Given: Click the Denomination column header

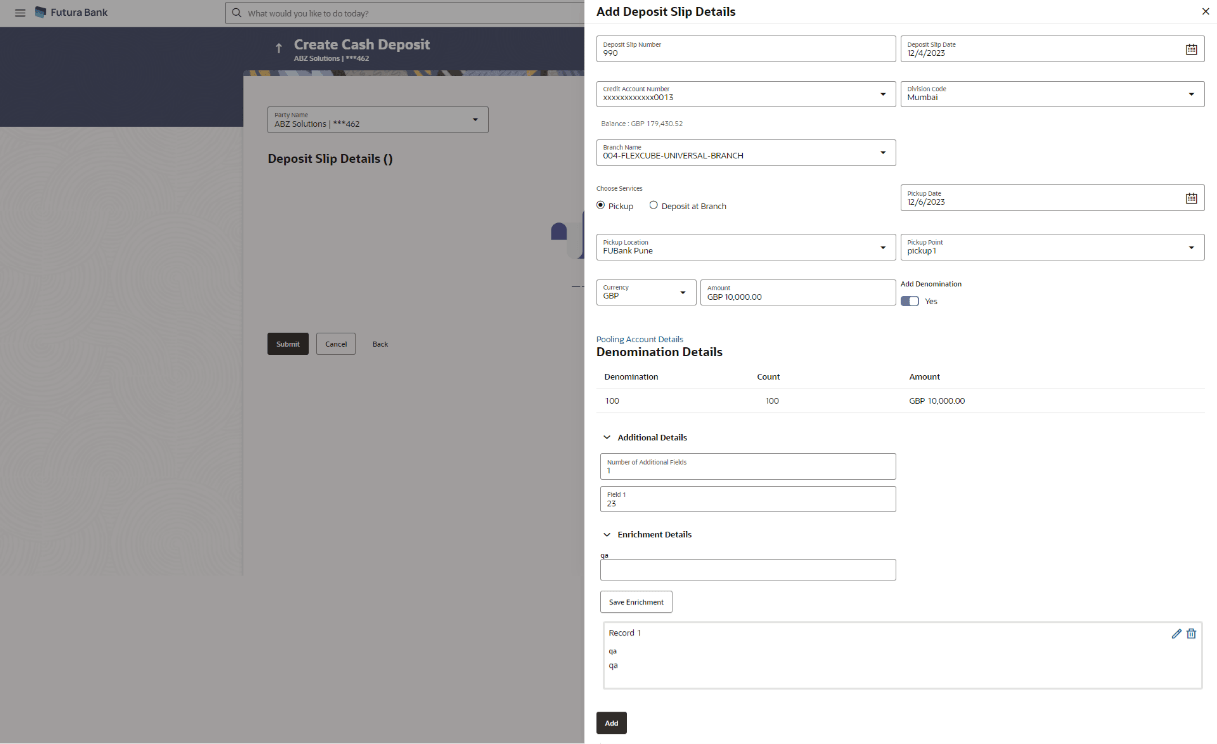Looking at the screenshot, I should (x=631, y=377).
